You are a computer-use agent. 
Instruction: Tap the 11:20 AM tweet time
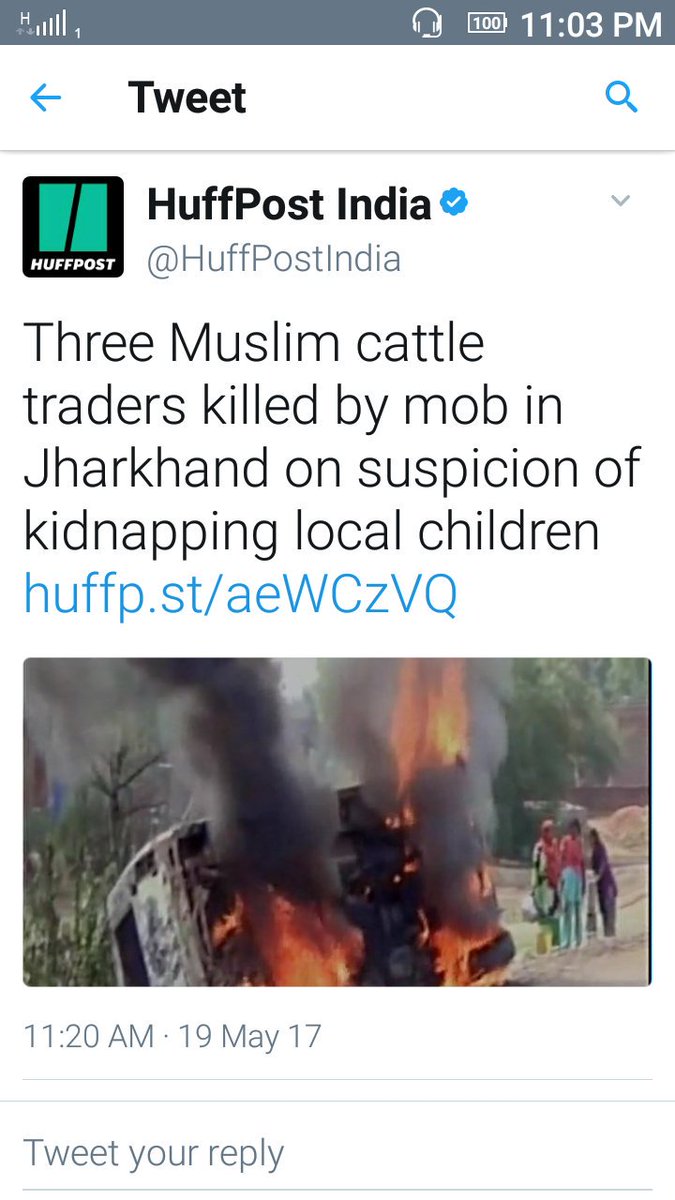(89, 1035)
